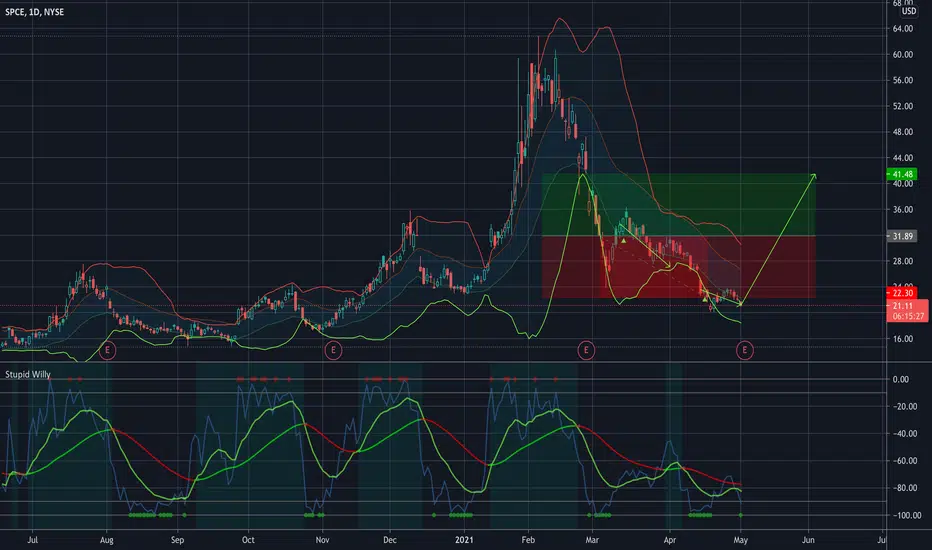
Task: Select the gray 31.89 entry price label
Action: [x=902, y=236]
